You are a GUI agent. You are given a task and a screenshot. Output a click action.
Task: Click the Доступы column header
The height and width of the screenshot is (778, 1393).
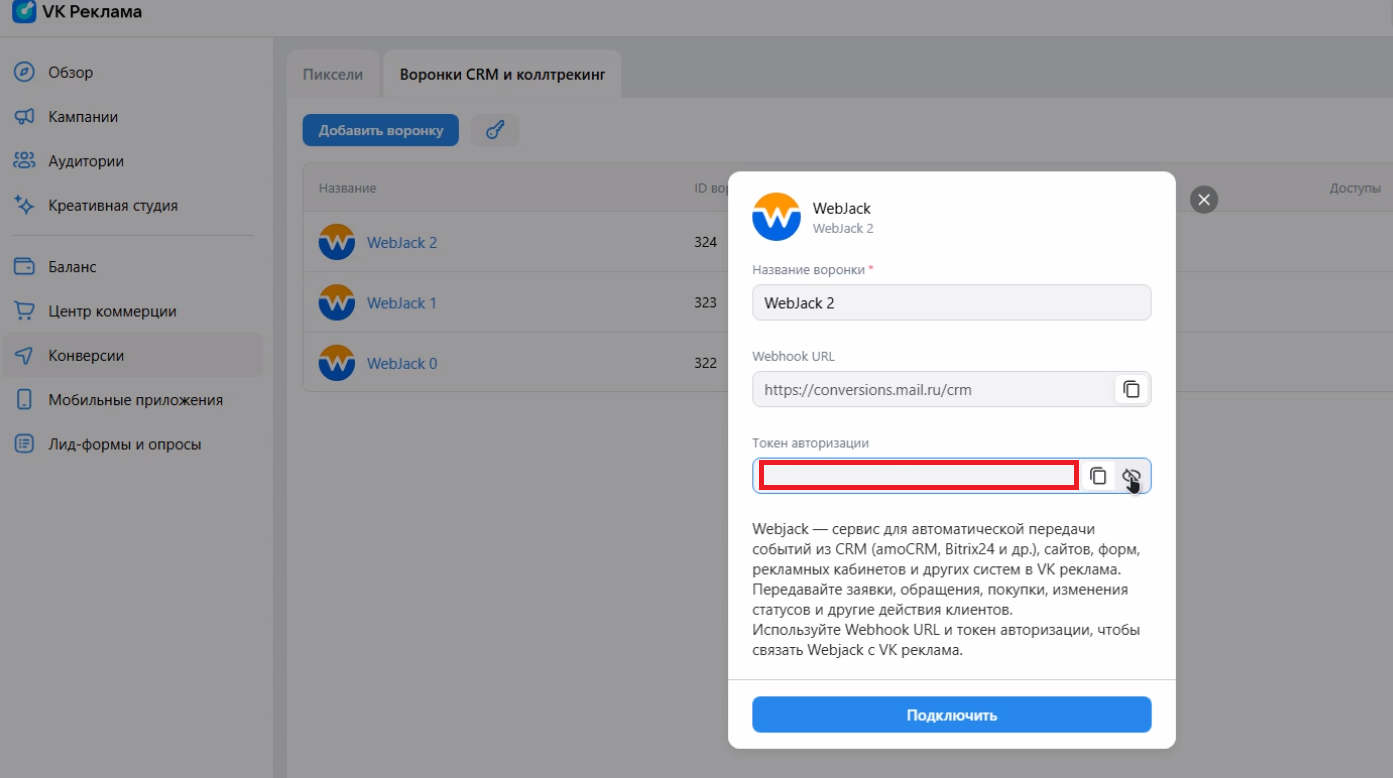[1355, 188]
